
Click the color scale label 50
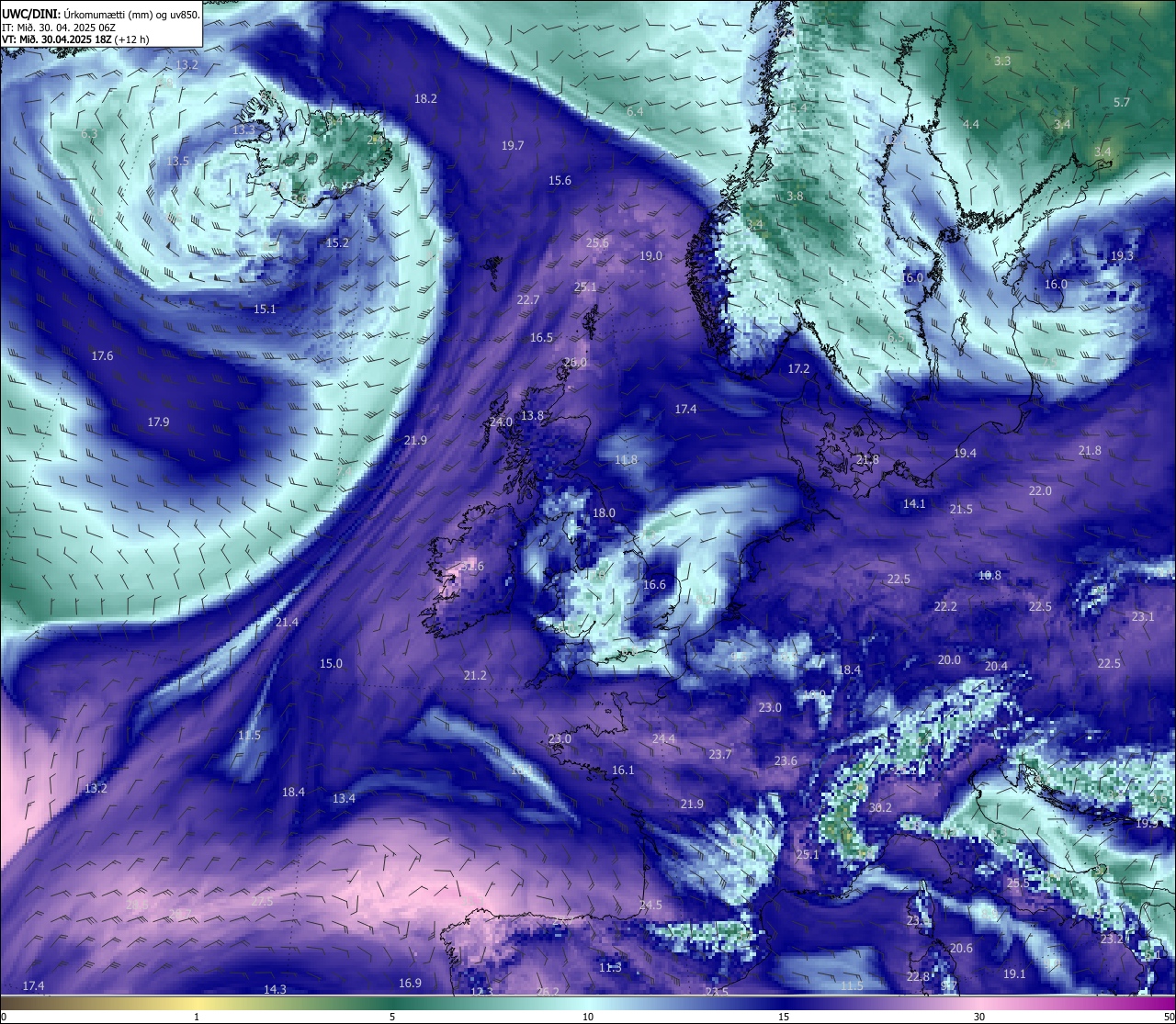[1168, 1017]
